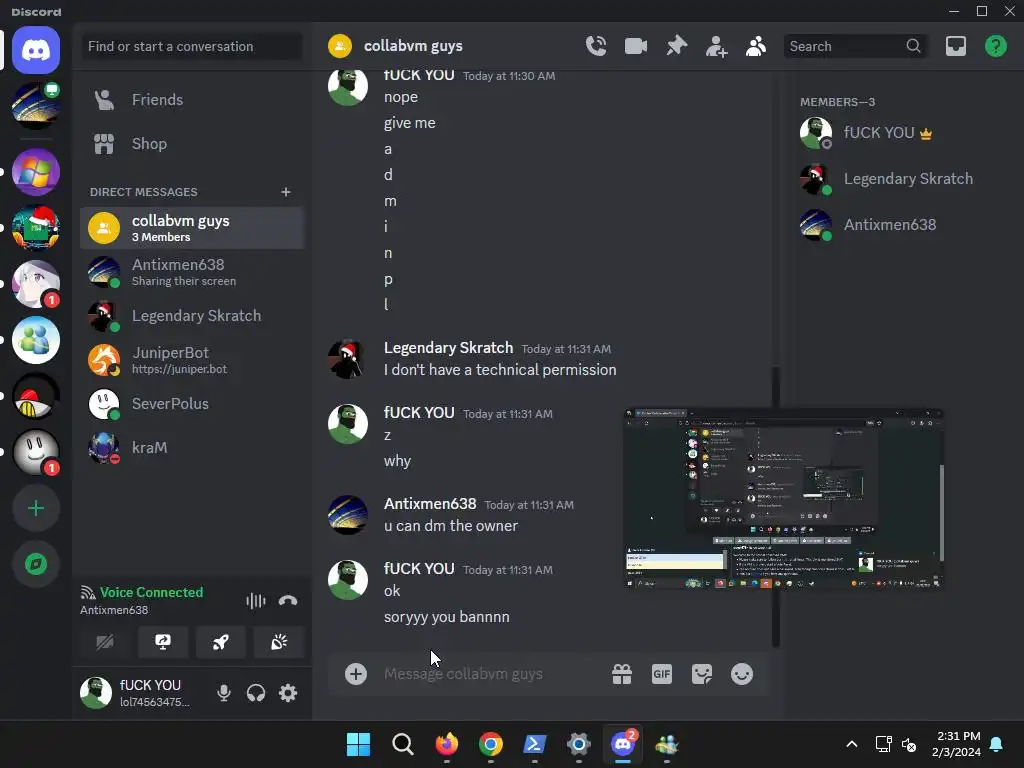Open taskbar Search

pos(402,744)
